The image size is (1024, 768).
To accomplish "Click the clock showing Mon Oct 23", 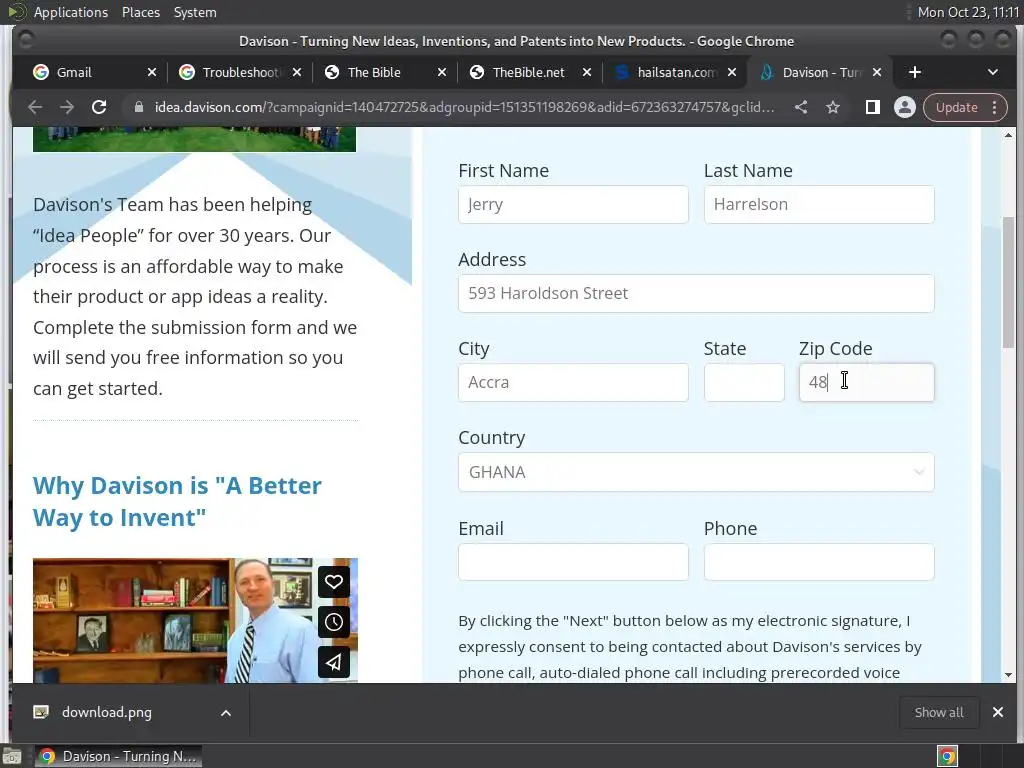I will pos(968,12).
